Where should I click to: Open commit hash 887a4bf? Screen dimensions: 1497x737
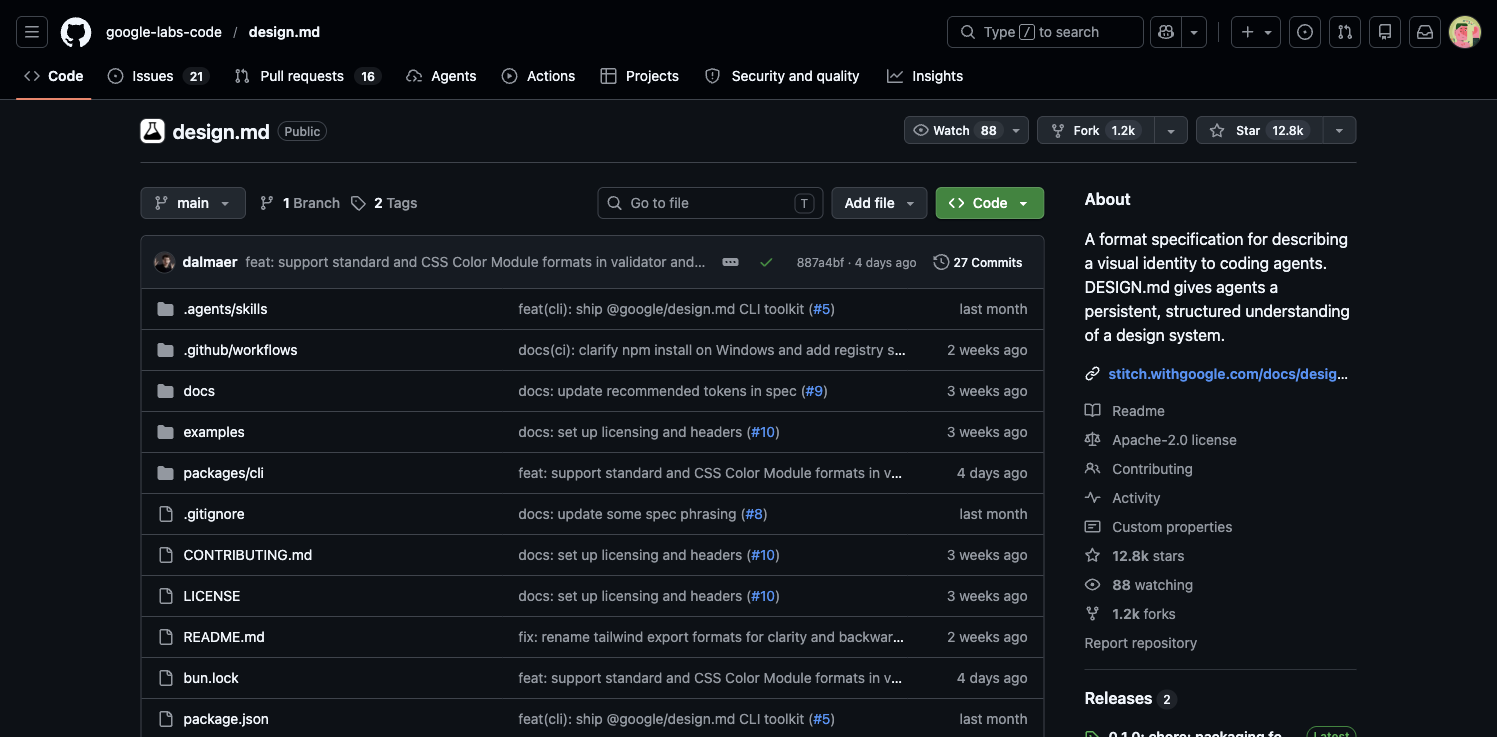[x=820, y=263]
